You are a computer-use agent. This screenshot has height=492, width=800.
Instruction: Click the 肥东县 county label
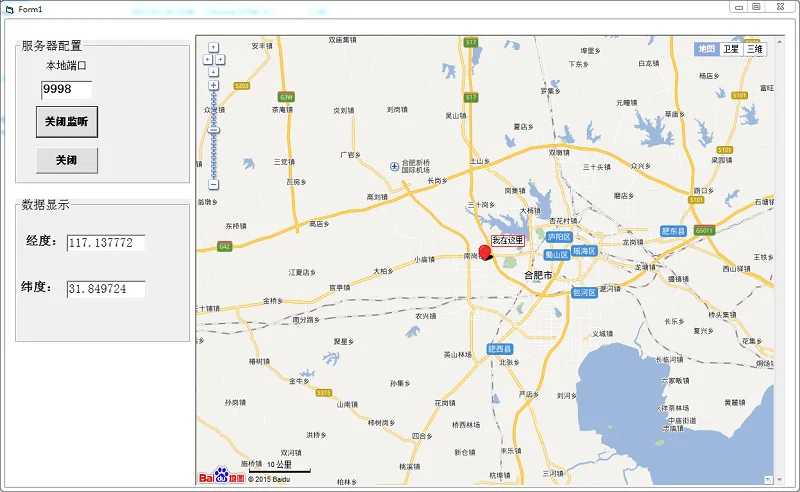[x=673, y=231]
